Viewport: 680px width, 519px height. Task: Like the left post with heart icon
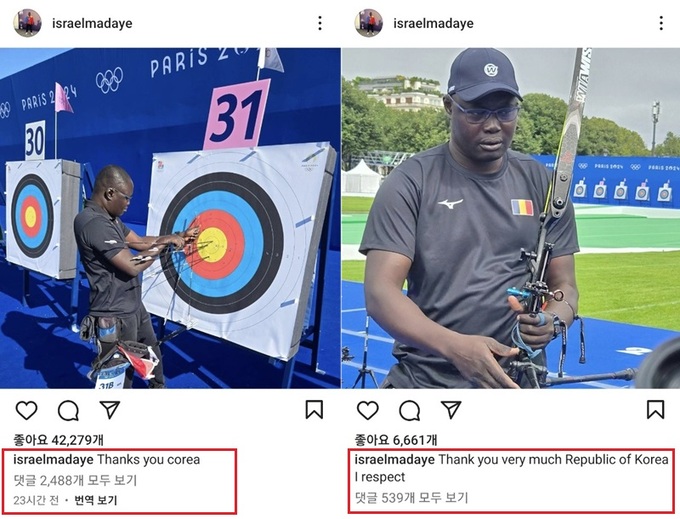(26, 410)
